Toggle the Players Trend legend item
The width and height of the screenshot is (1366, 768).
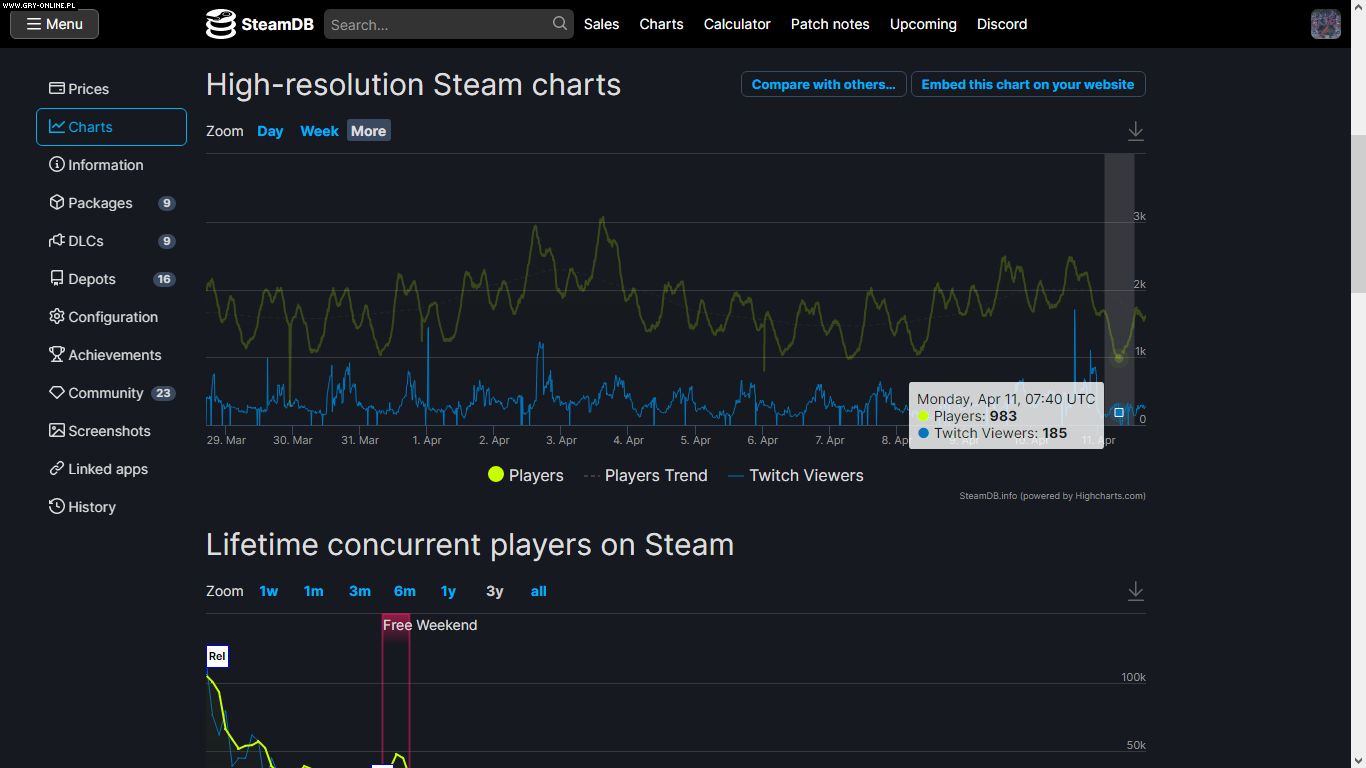click(x=645, y=475)
